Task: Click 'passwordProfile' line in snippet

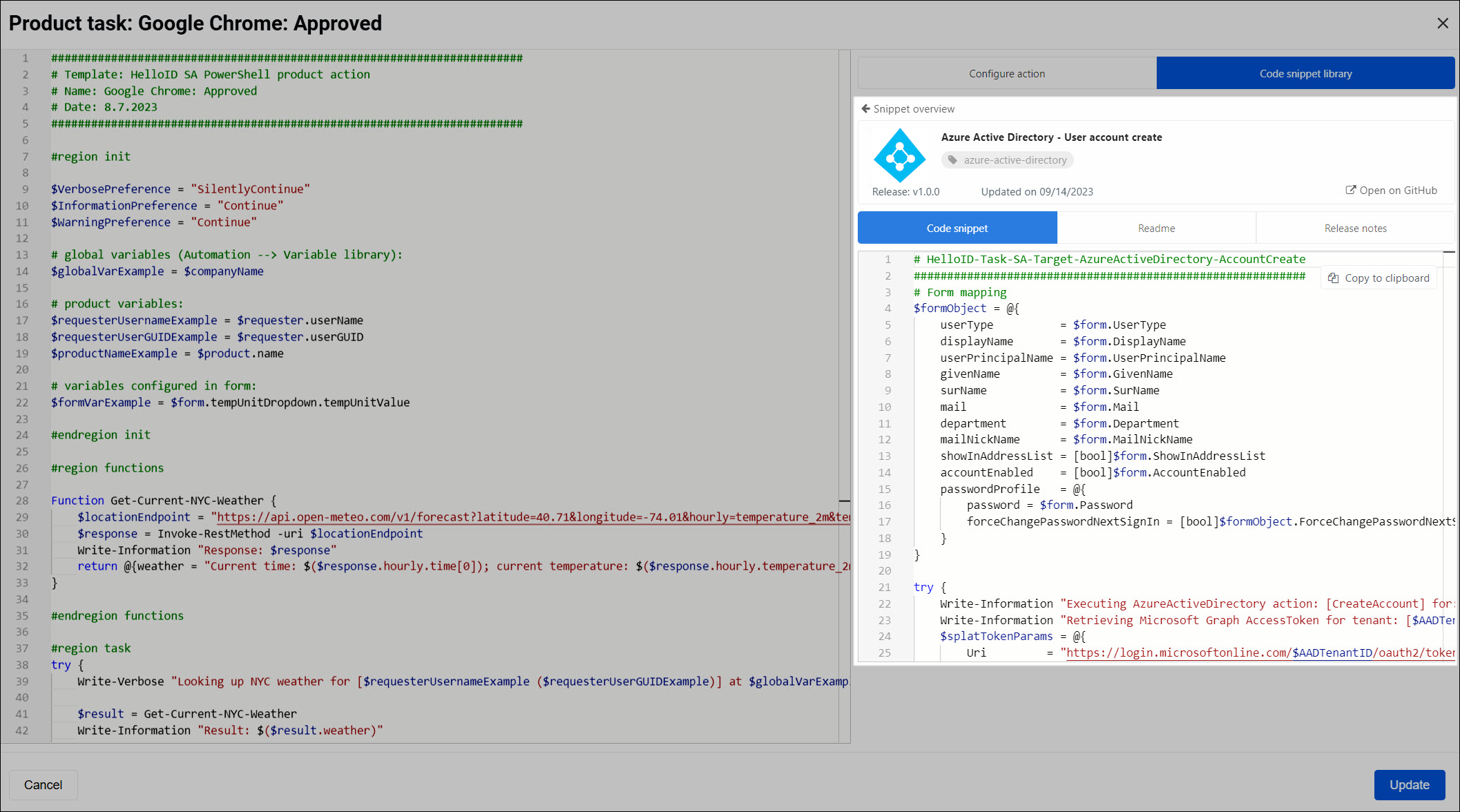Action: tap(1012, 489)
